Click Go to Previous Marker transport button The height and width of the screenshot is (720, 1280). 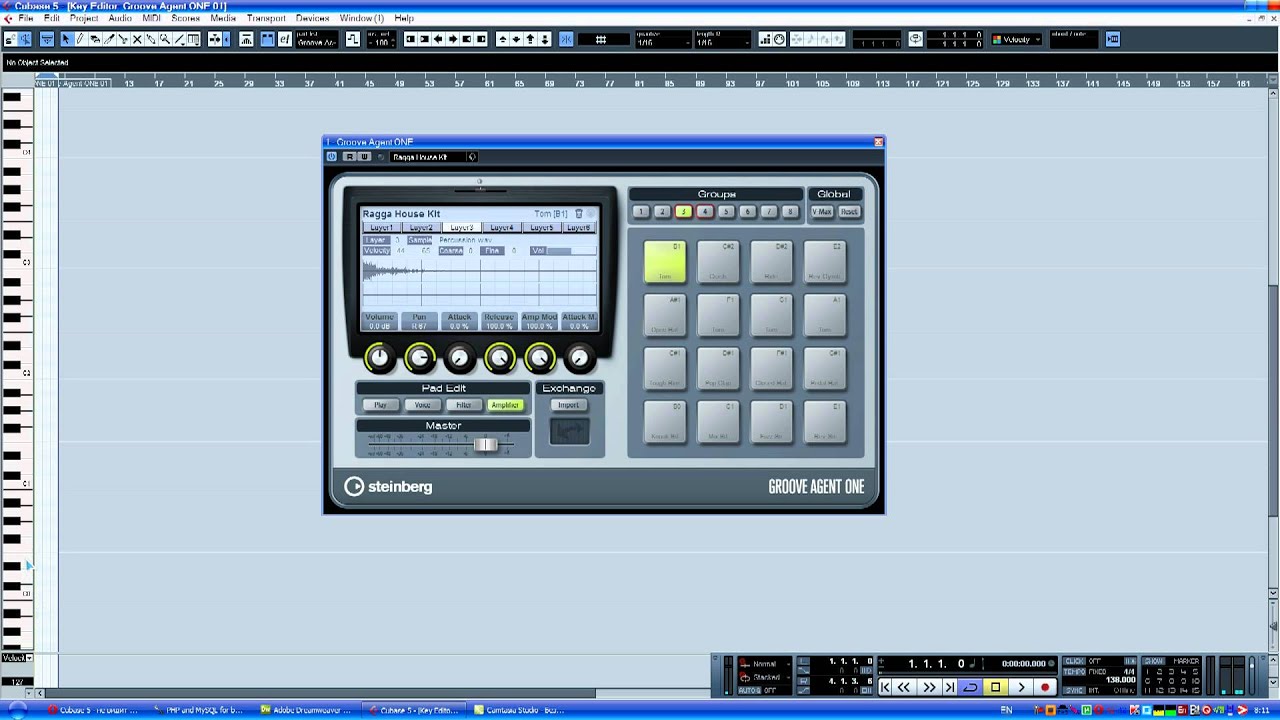[885, 687]
